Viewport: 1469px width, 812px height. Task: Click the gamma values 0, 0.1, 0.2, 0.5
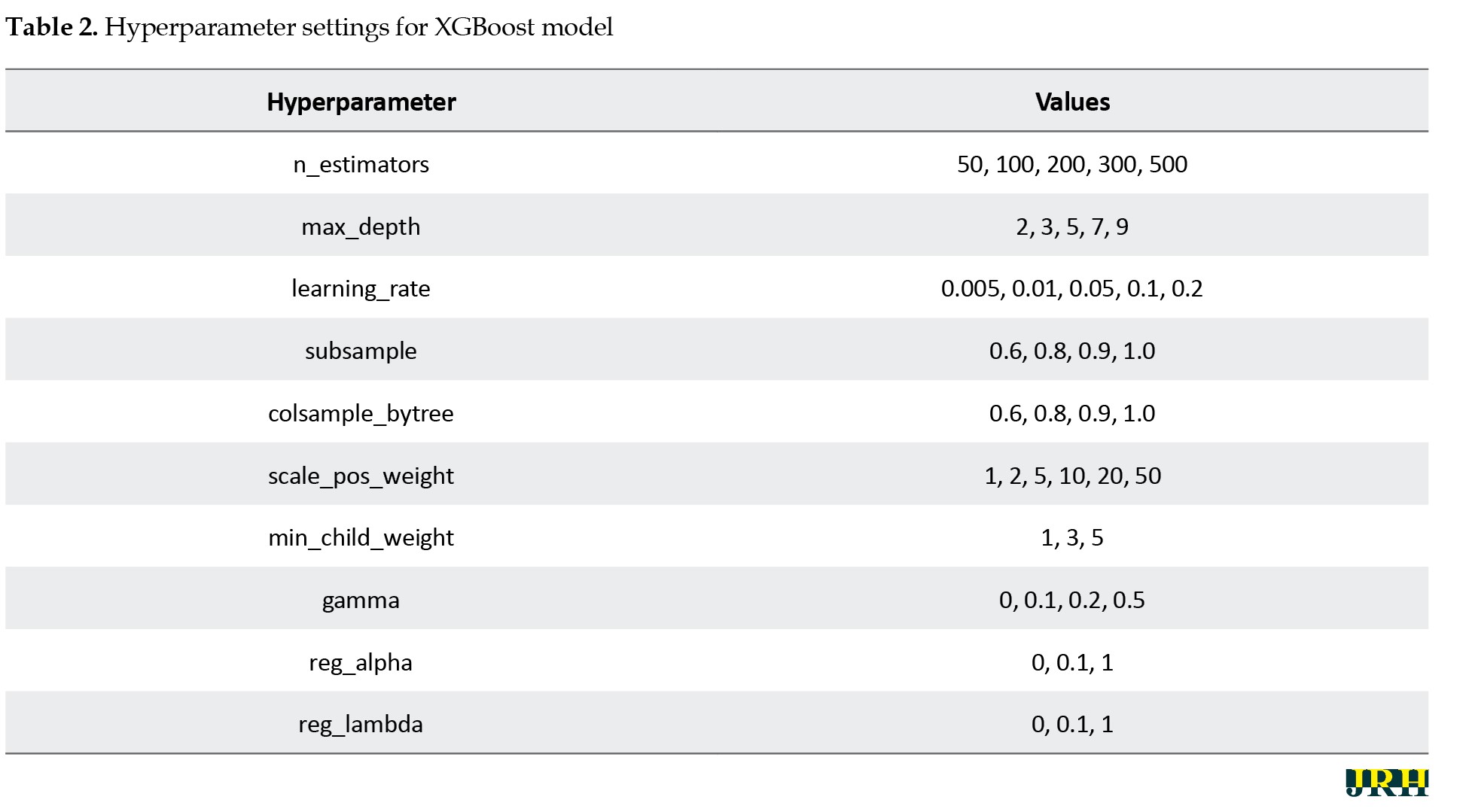(x=1071, y=600)
